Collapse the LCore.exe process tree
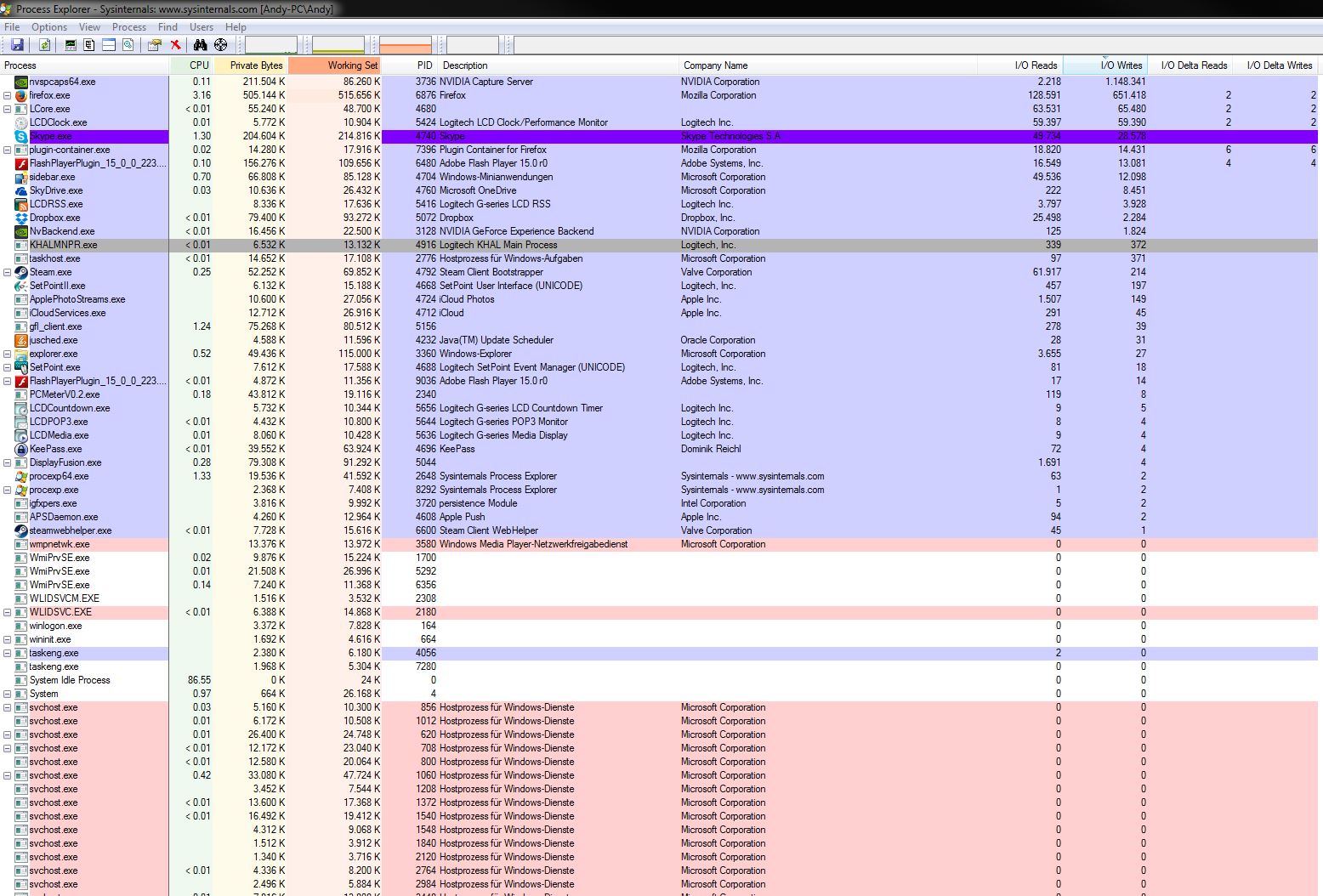 [7, 109]
